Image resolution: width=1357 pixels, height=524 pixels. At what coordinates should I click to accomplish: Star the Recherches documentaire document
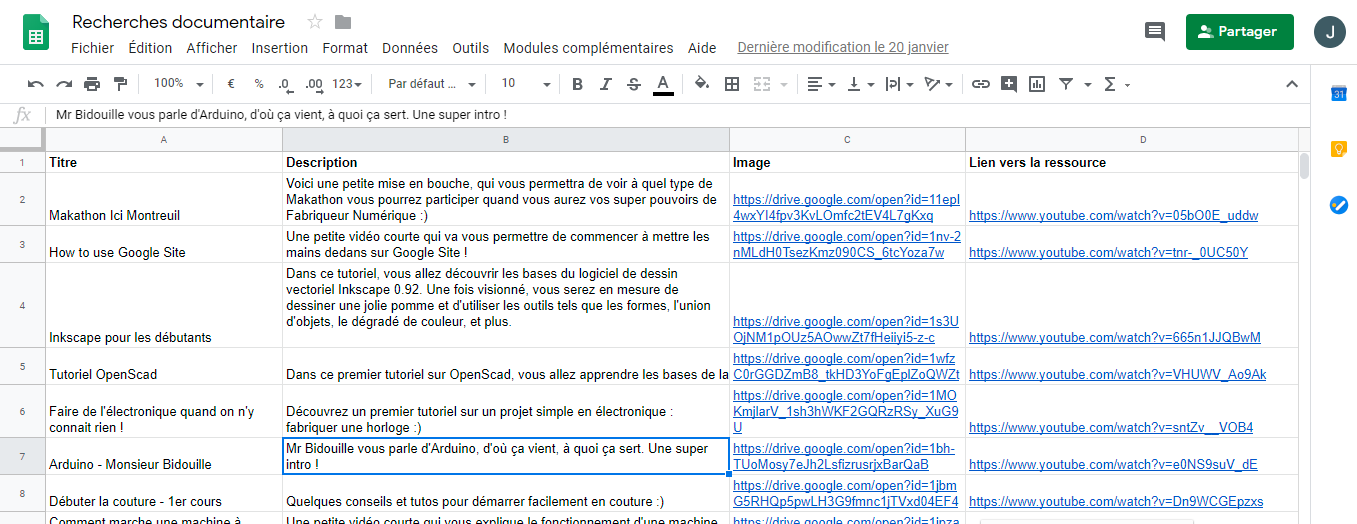pyautogui.click(x=315, y=22)
